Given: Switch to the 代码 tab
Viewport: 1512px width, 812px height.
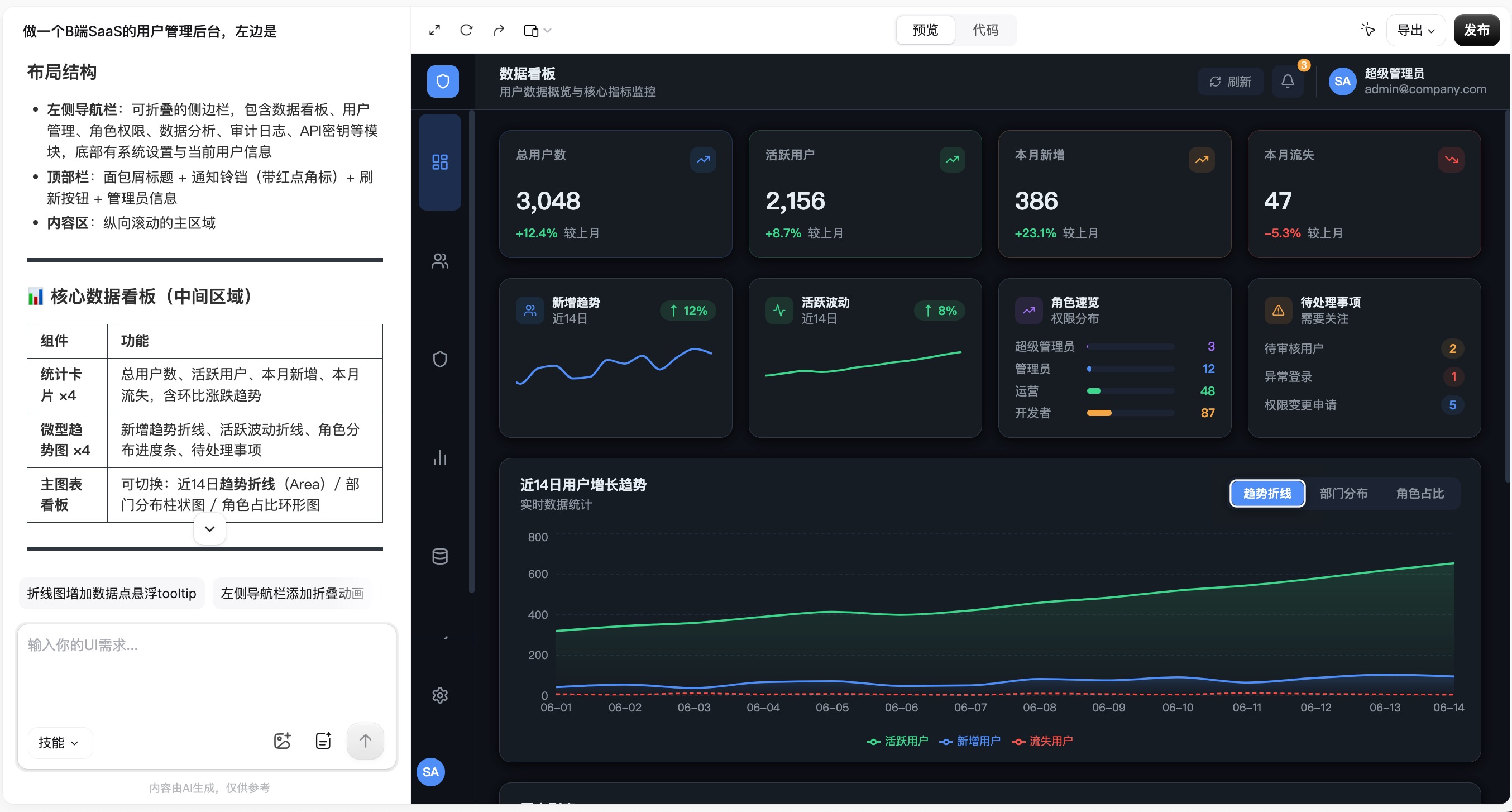Looking at the screenshot, I should tap(985, 30).
